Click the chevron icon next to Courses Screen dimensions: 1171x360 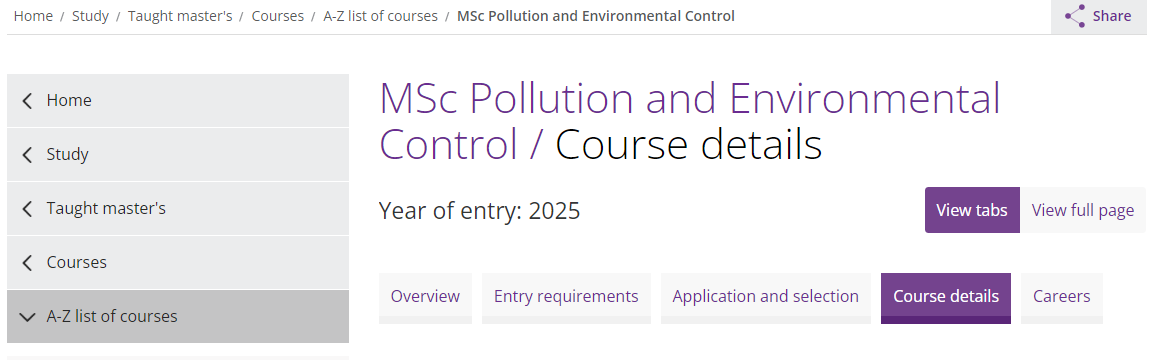pyautogui.click(x=28, y=262)
